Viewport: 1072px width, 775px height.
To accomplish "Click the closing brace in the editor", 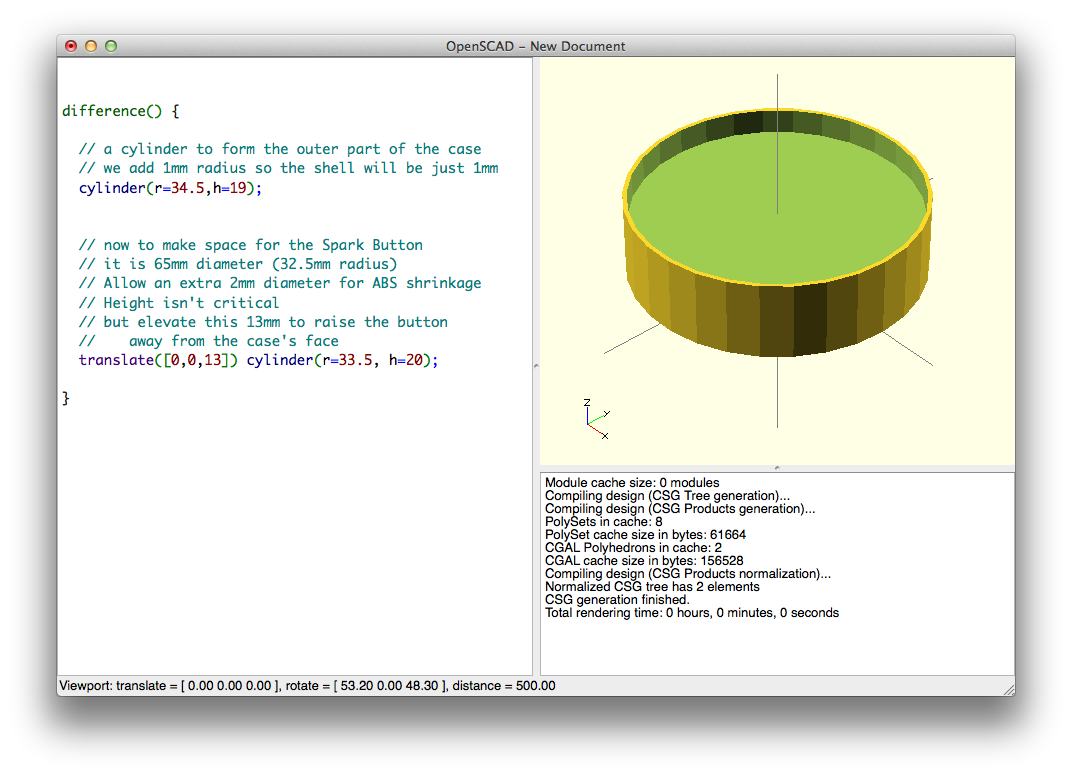I will 65,397.
